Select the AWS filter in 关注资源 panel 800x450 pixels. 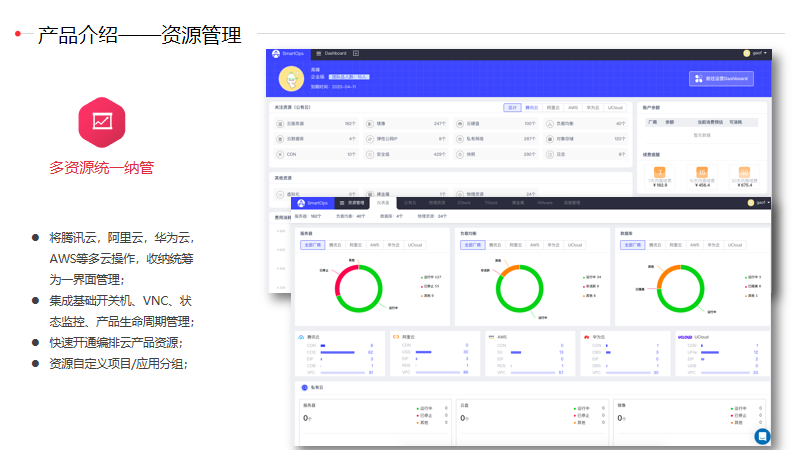(x=573, y=108)
